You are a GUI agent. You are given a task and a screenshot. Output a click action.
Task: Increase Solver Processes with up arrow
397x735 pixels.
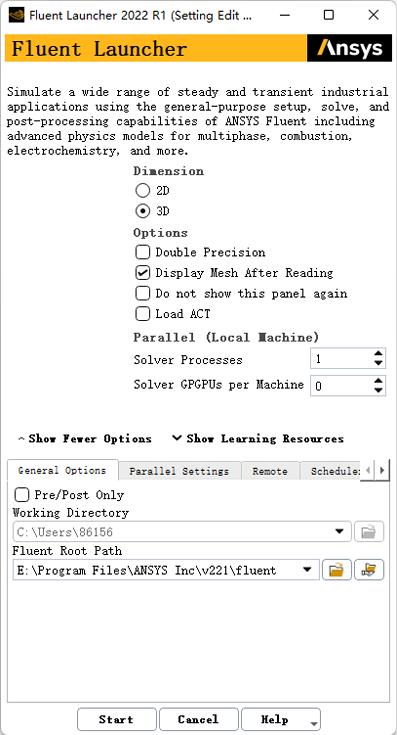pos(378,354)
